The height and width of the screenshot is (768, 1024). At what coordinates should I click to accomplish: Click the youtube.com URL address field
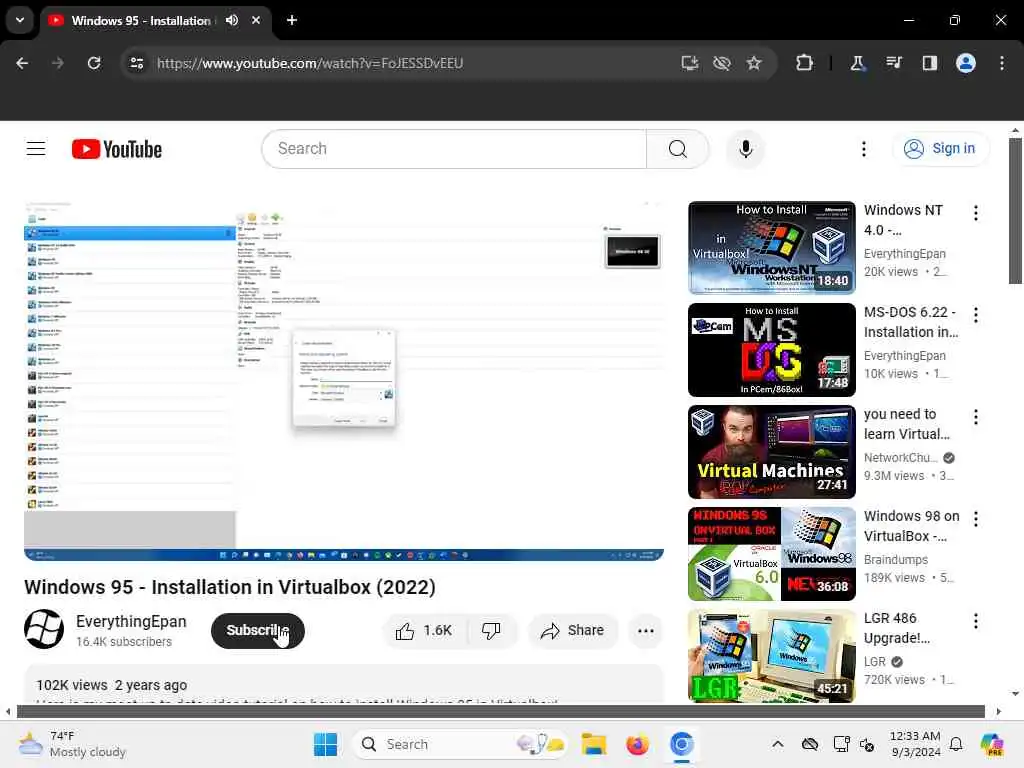[x=310, y=63]
